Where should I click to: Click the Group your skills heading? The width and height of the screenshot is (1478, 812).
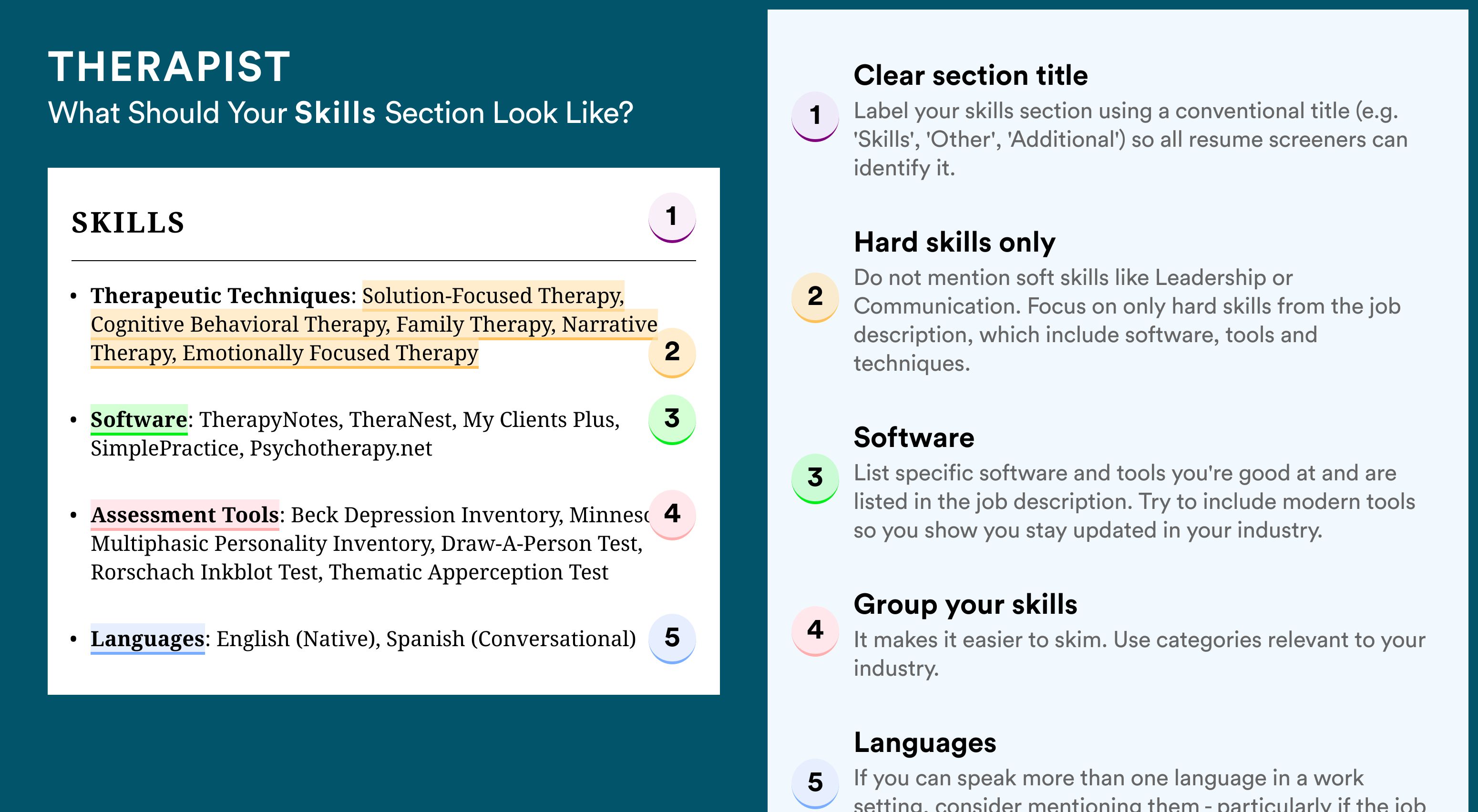(x=965, y=604)
